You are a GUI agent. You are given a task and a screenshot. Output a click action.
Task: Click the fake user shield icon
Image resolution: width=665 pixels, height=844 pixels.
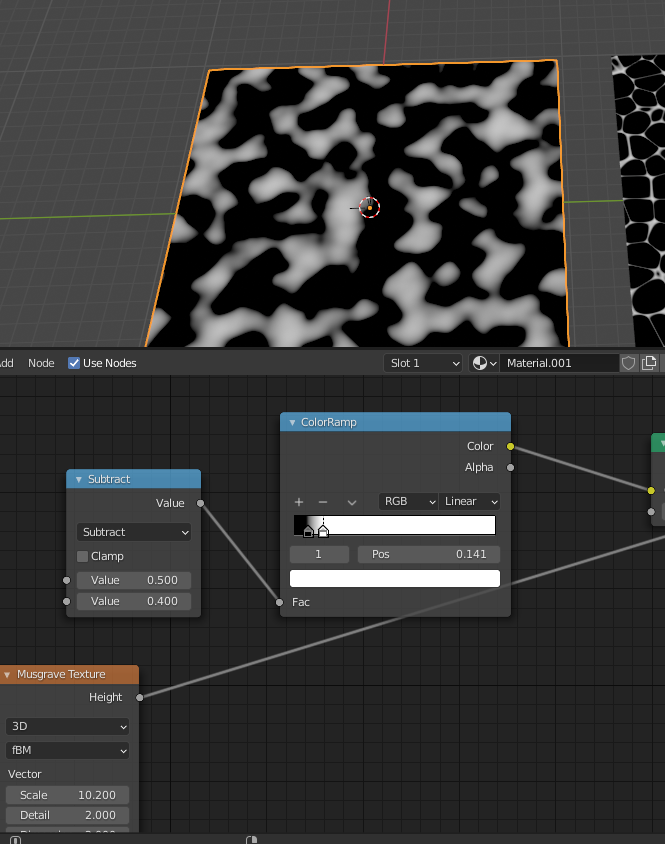tap(629, 363)
